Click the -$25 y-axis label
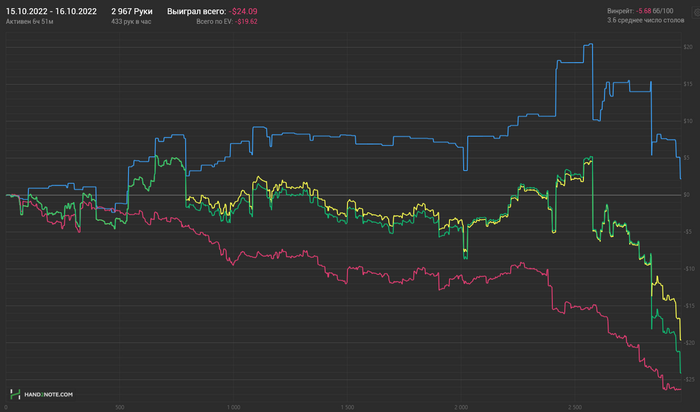The image size is (700, 412). [689, 379]
